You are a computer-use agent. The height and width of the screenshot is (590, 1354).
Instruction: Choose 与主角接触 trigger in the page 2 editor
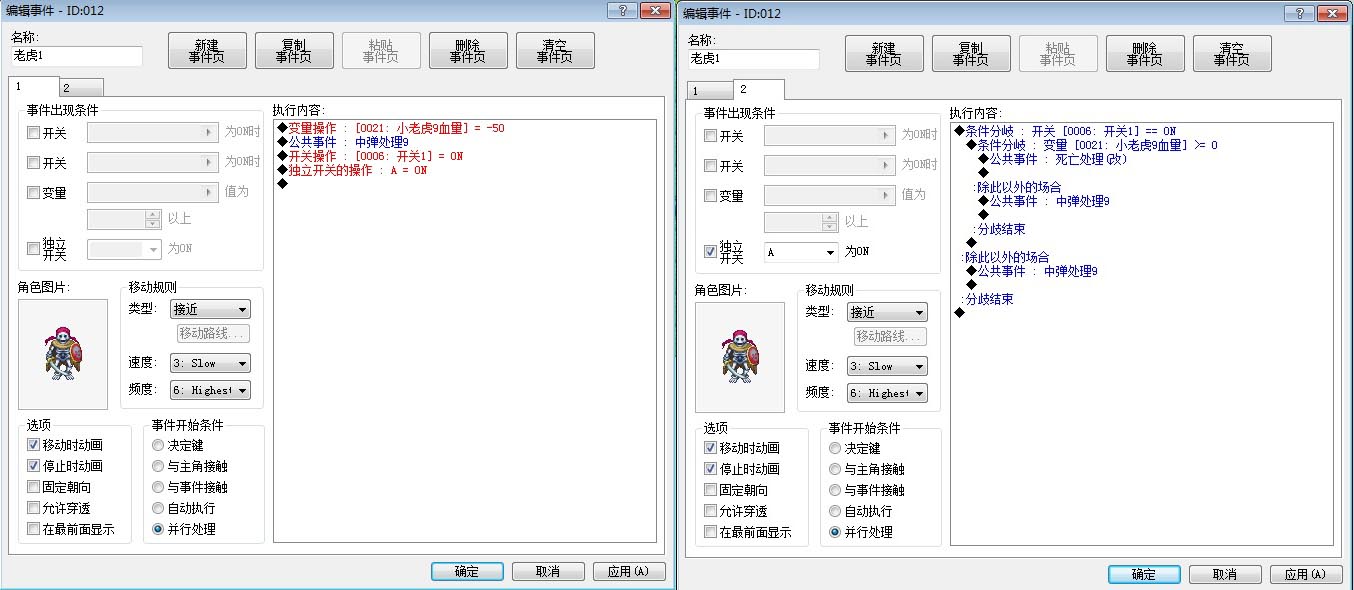(835, 469)
